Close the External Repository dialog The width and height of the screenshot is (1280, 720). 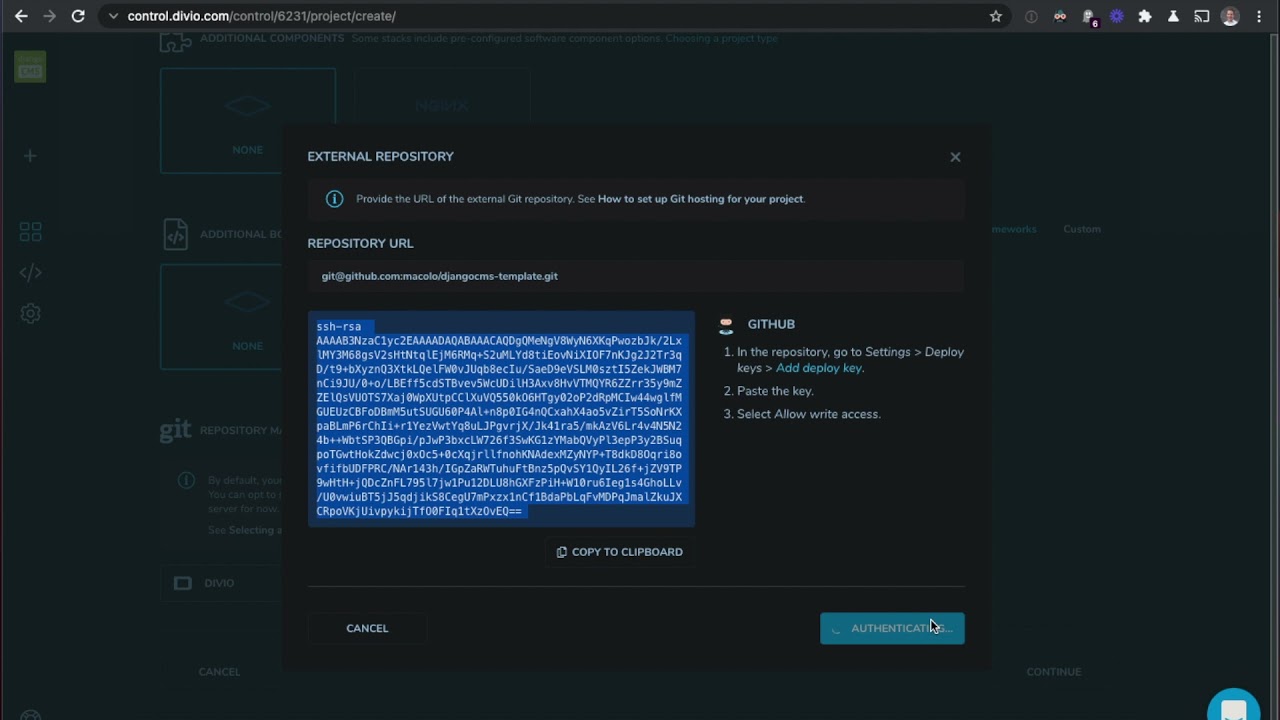955,157
